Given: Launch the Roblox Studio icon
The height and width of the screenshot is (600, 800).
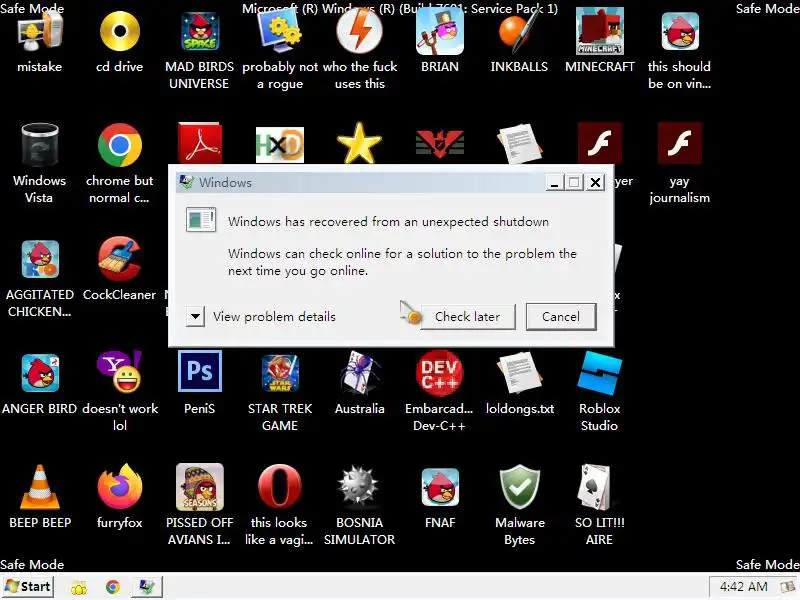Looking at the screenshot, I should (x=599, y=373).
